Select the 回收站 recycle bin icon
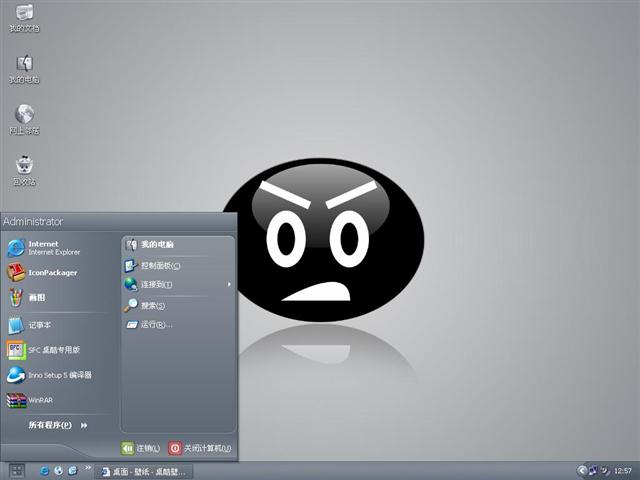Image resolution: width=640 pixels, height=480 pixels. pyautogui.click(x=24, y=171)
